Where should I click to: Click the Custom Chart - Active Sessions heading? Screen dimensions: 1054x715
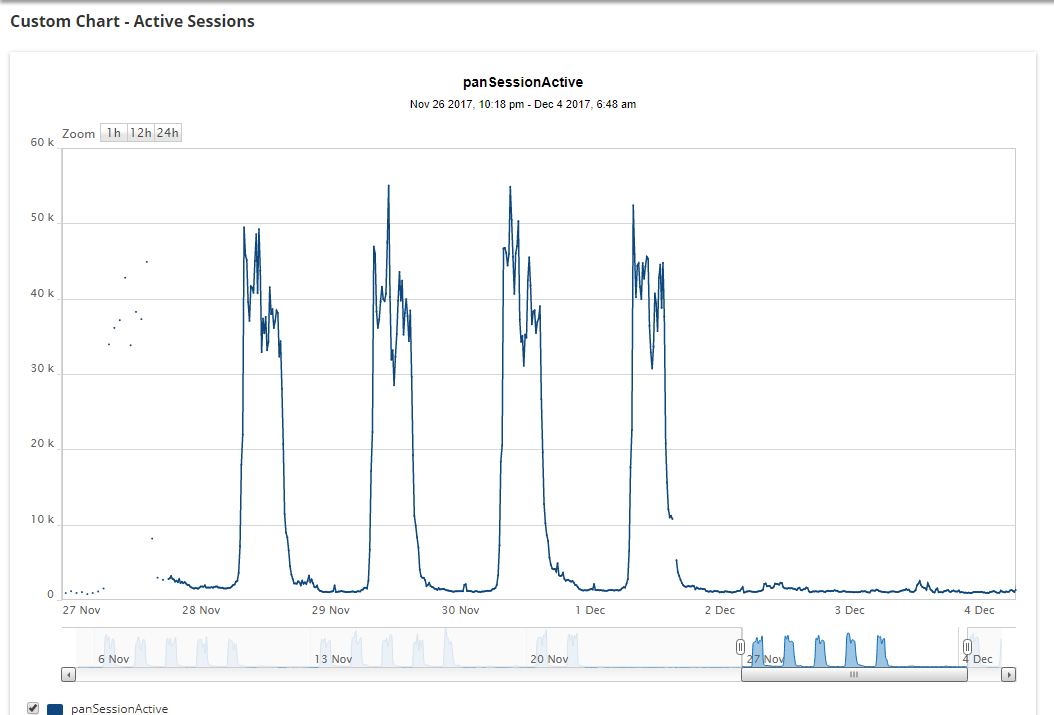point(132,22)
